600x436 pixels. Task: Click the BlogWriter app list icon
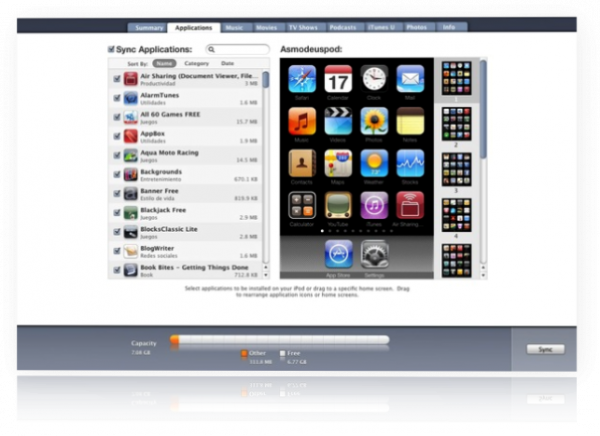click(x=130, y=251)
